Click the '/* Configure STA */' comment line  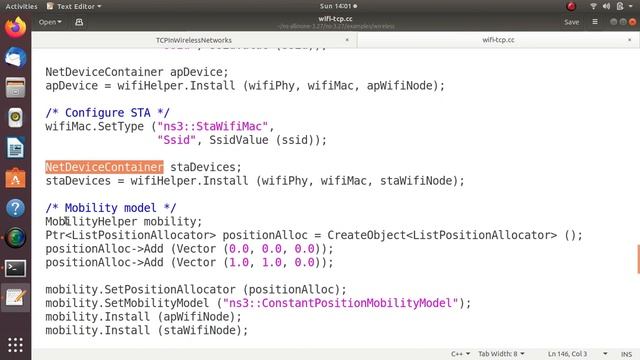pos(107,113)
